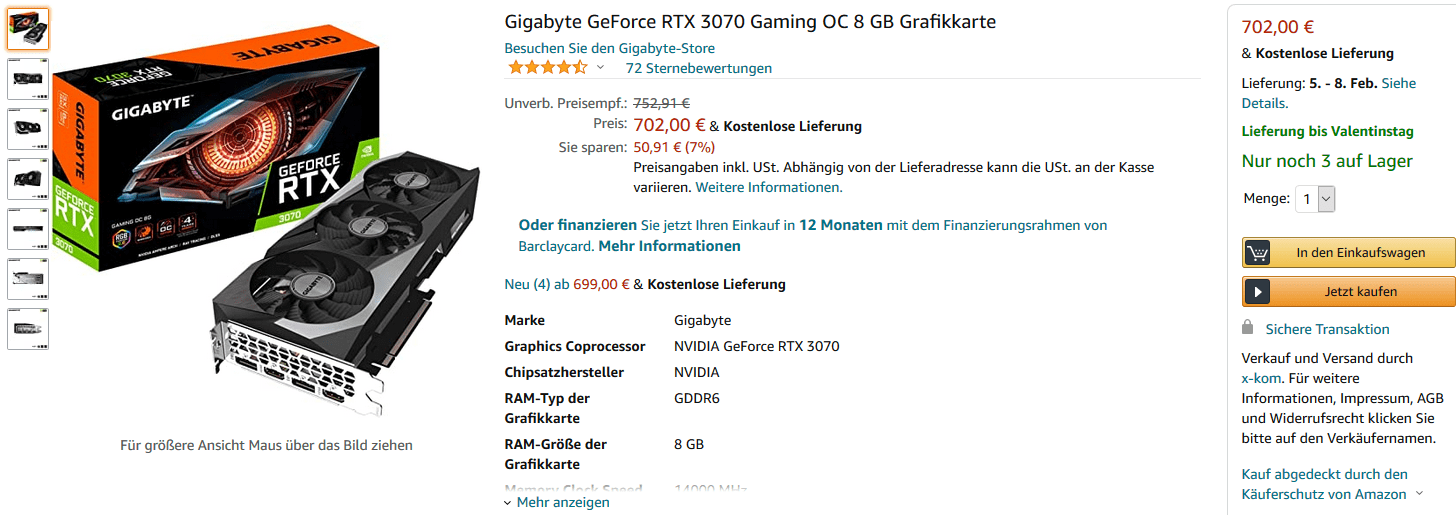Select the last product thumbnail image
The height and width of the screenshot is (515, 1456).
pyautogui.click(x=27, y=329)
